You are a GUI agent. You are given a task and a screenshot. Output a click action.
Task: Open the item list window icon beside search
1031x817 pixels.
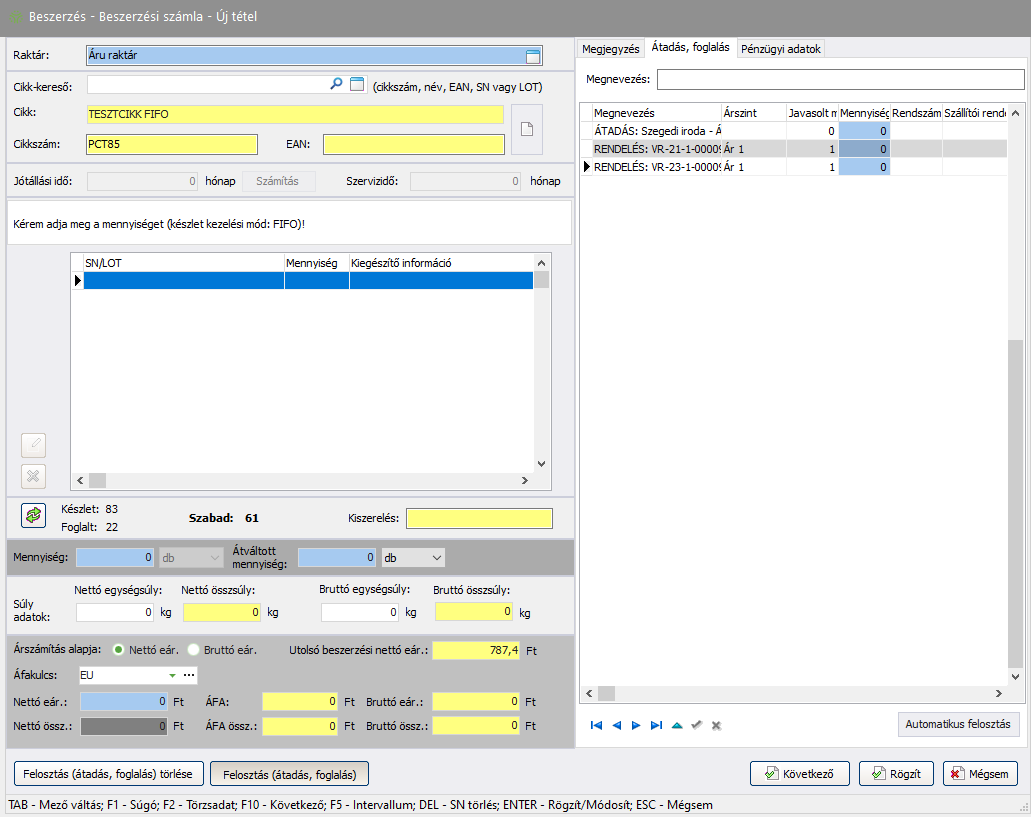(357, 85)
